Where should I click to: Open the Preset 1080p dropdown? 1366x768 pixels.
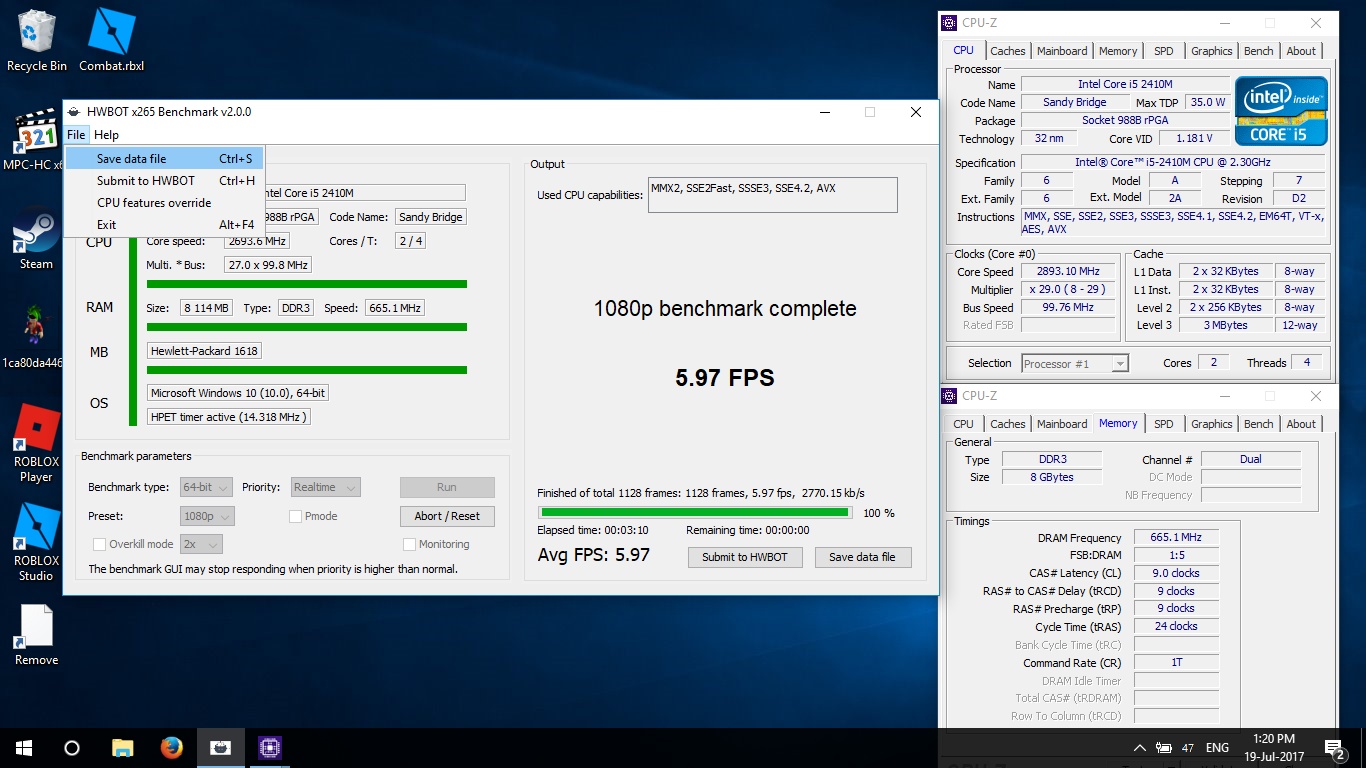(x=207, y=516)
